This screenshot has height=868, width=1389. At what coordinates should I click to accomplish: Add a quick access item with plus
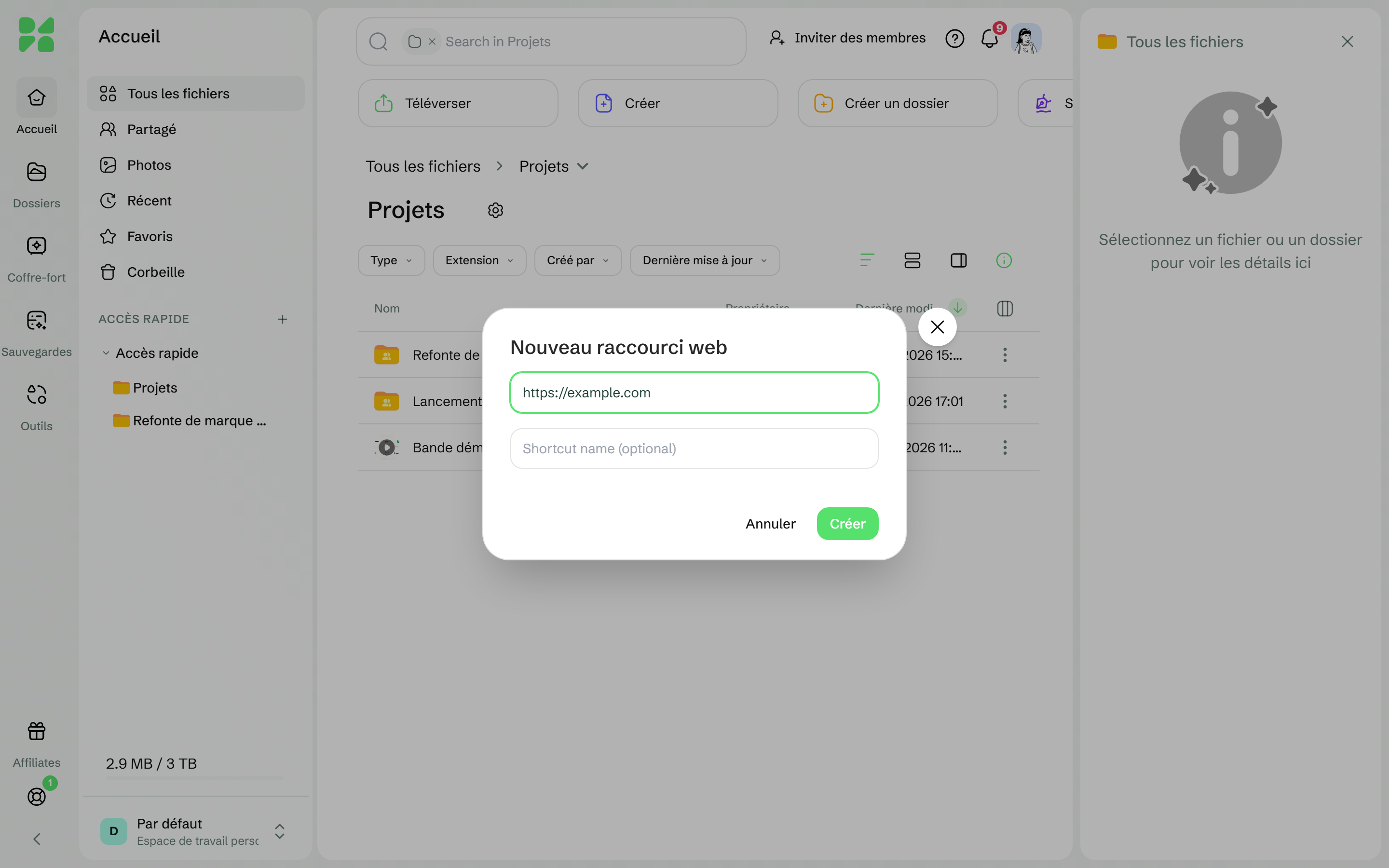(x=283, y=319)
